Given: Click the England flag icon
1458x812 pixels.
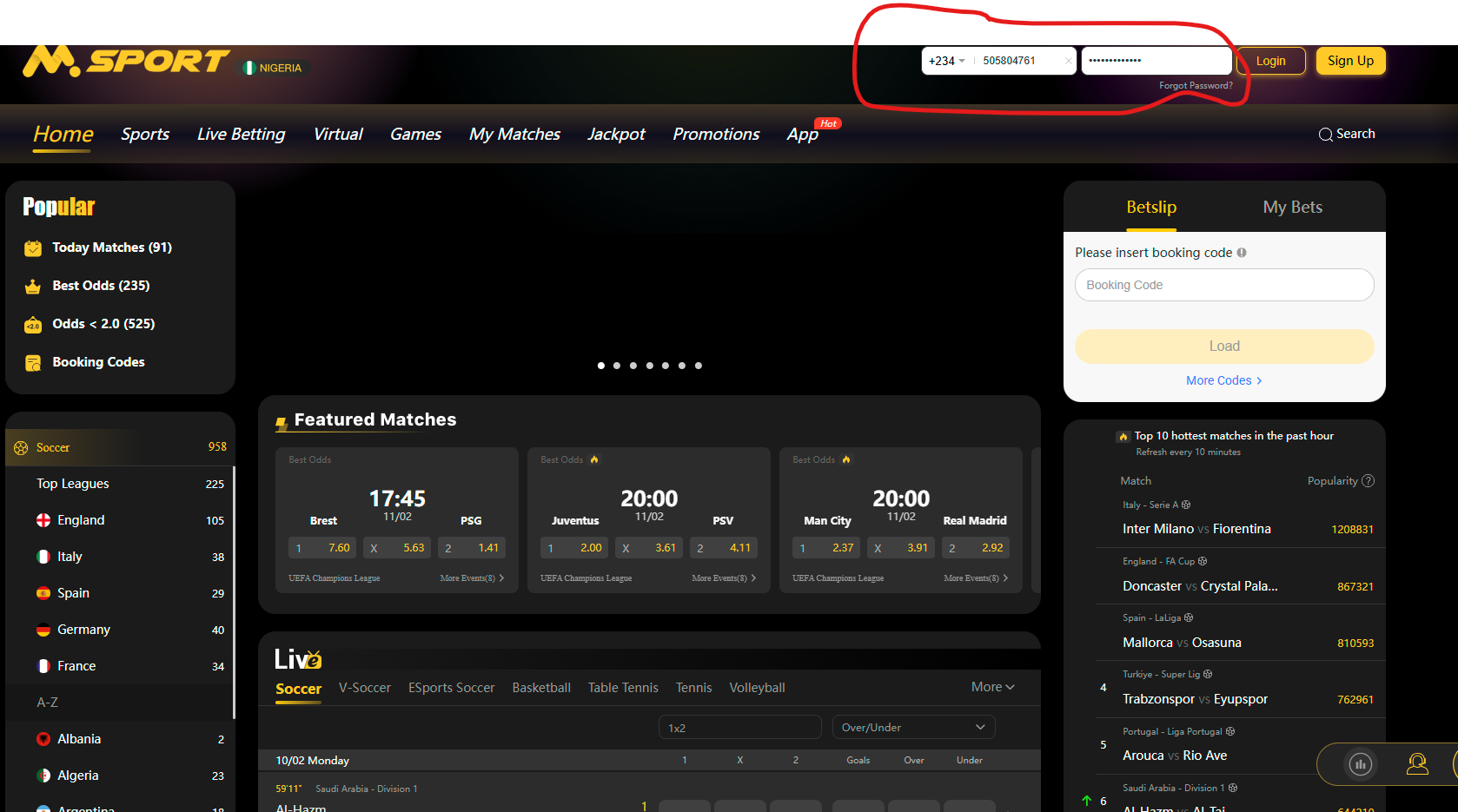Looking at the screenshot, I should [x=43, y=520].
